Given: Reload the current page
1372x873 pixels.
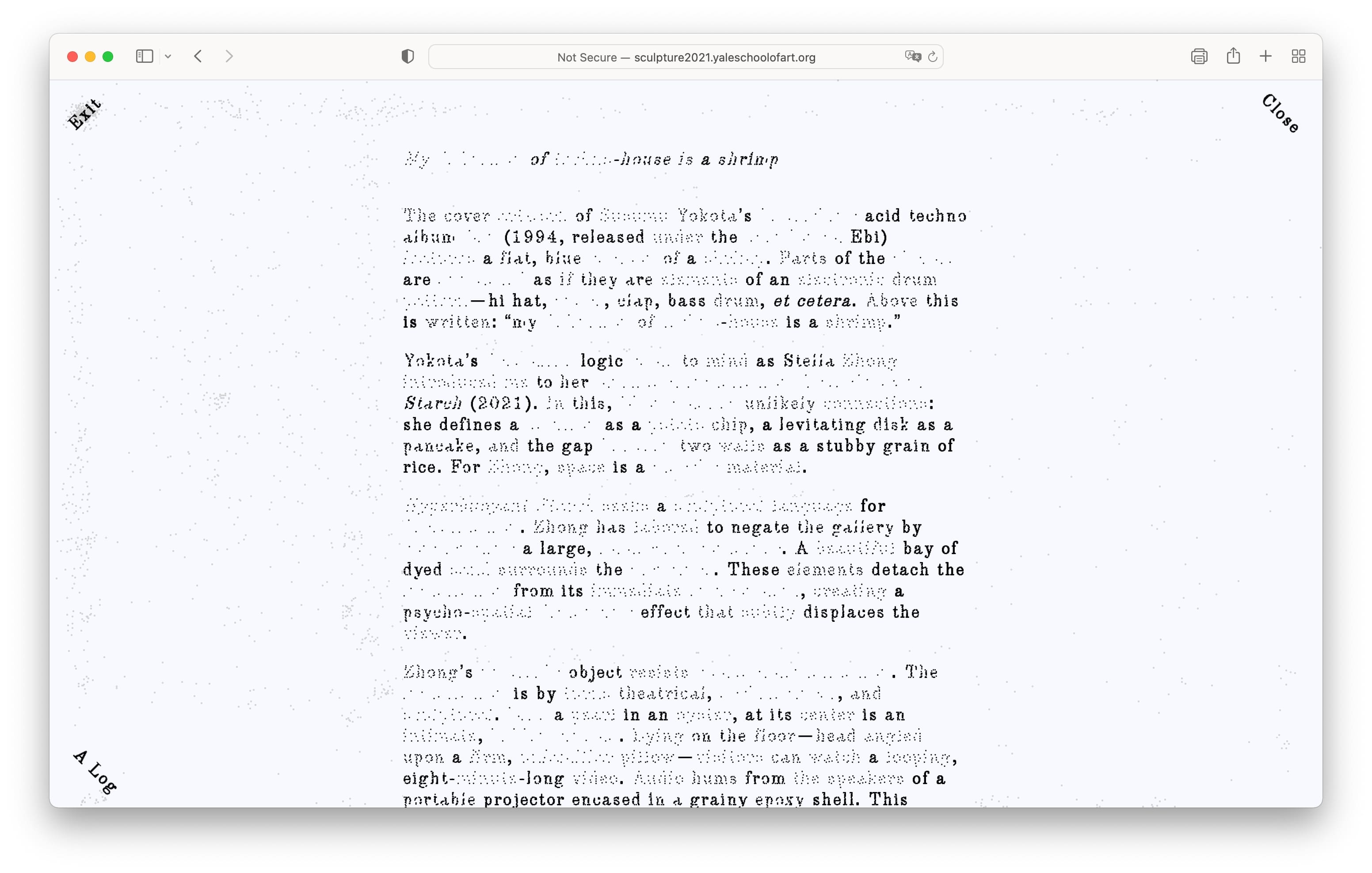Looking at the screenshot, I should [933, 57].
